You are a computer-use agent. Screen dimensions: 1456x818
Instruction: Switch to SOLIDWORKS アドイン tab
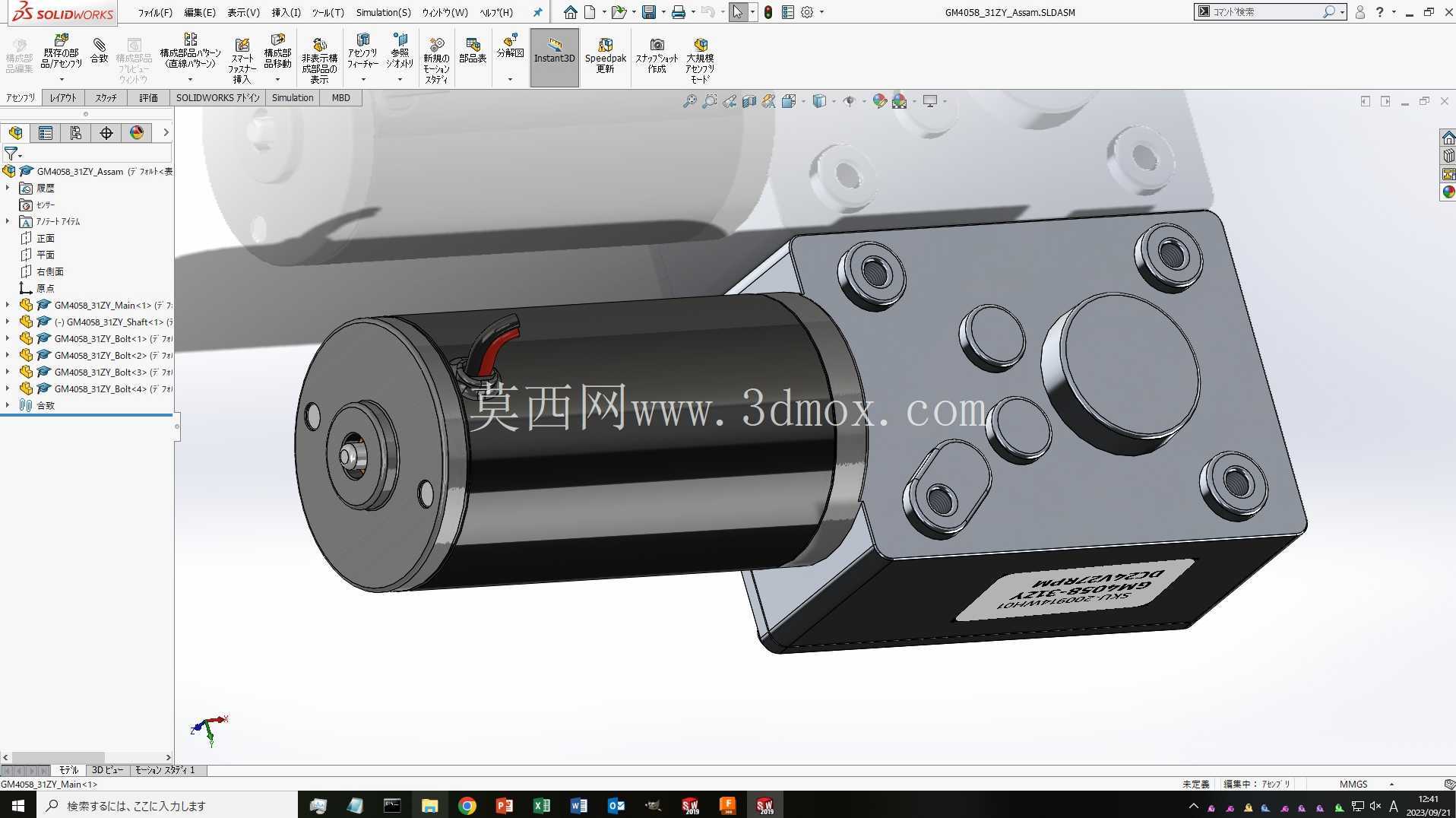point(217,98)
